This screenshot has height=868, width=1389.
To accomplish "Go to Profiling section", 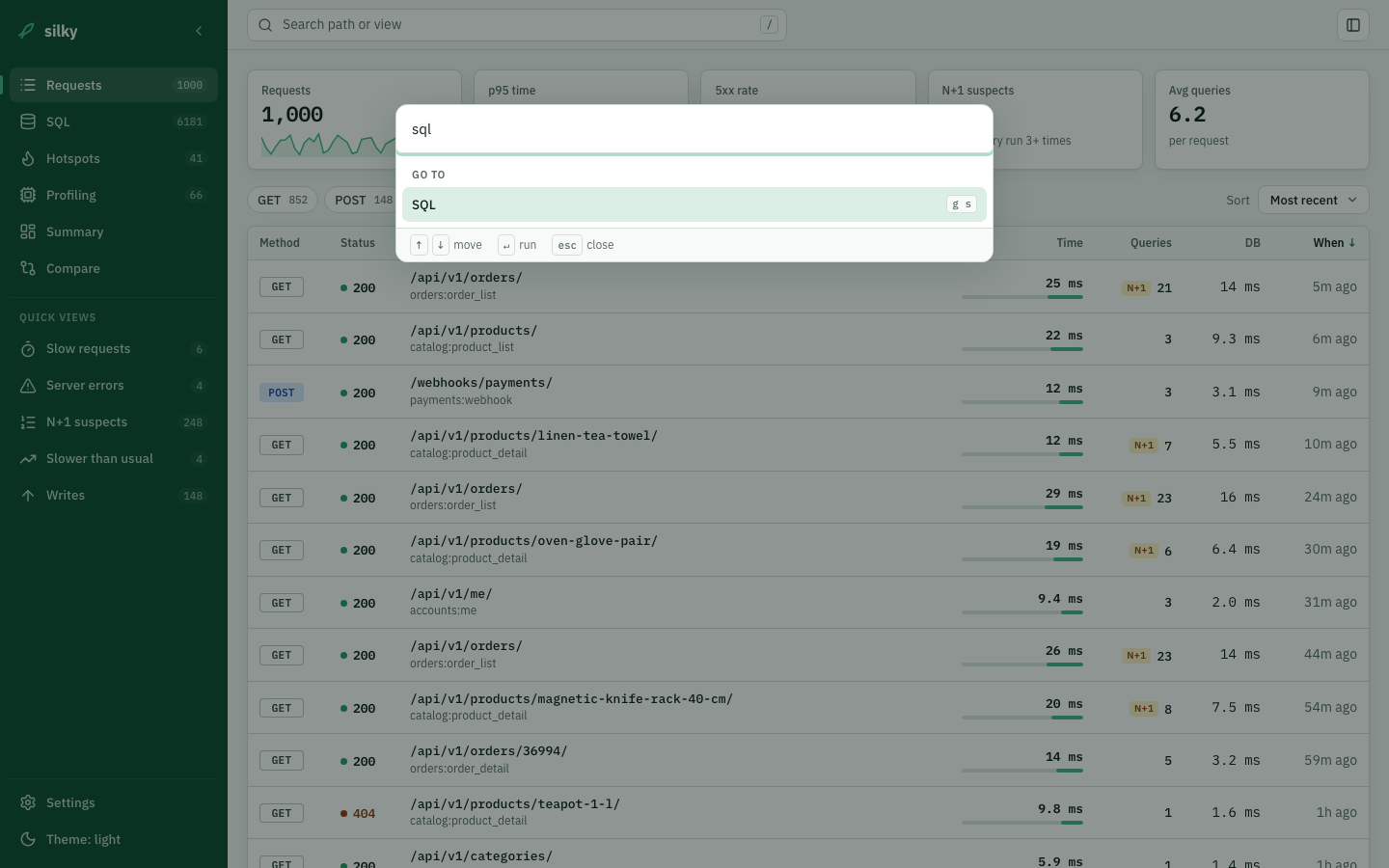I will tap(114, 195).
